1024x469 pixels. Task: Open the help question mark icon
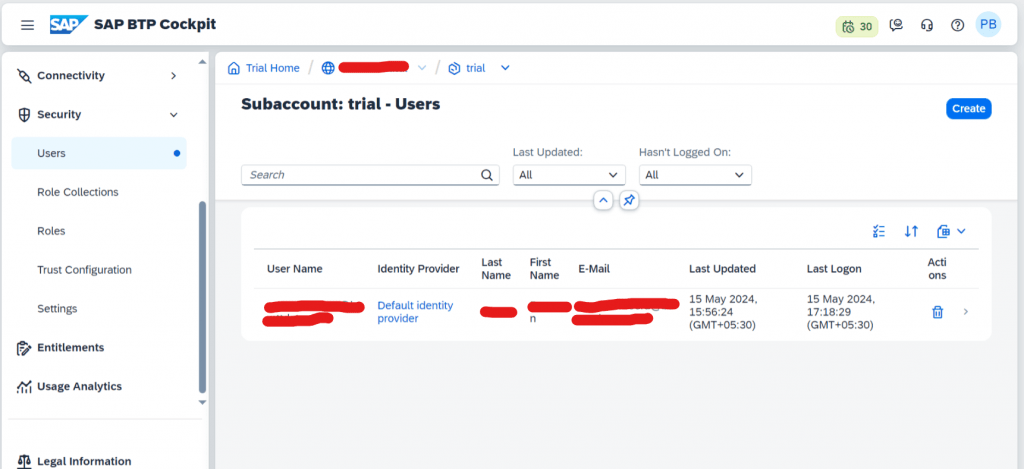(x=957, y=25)
